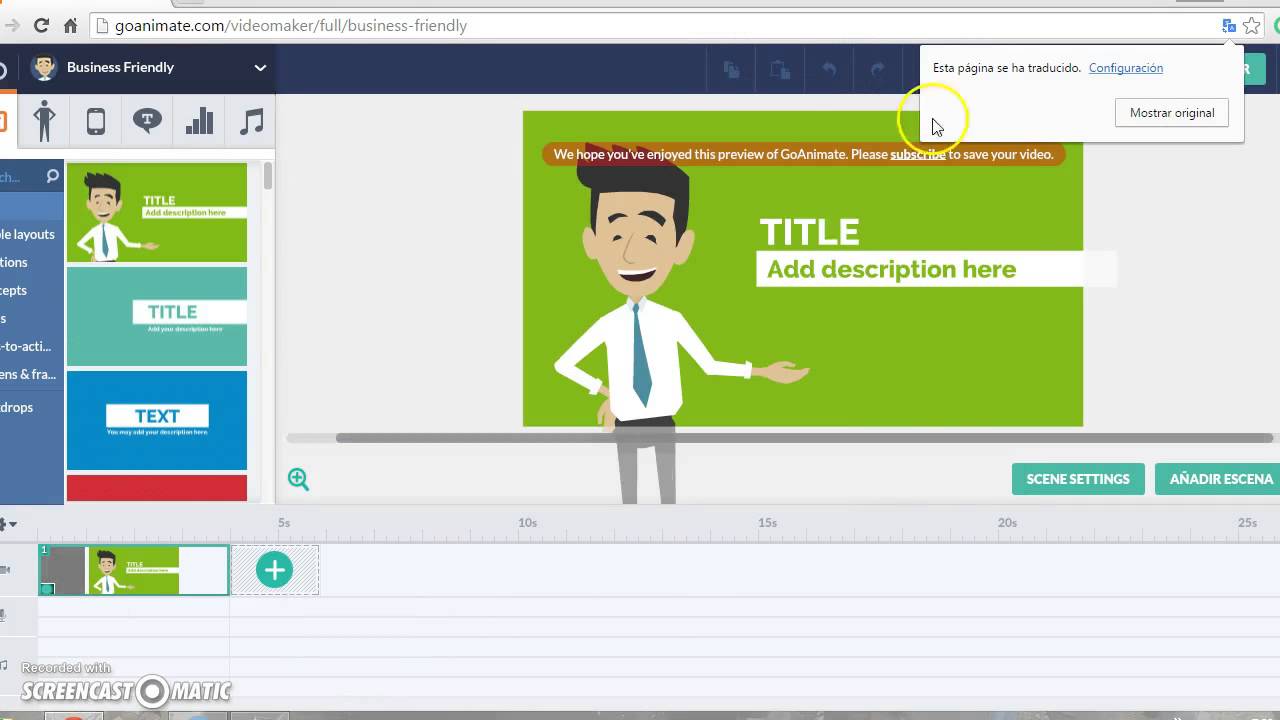
Task: Click the subscribe link in preview banner
Action: coord(917,154)
